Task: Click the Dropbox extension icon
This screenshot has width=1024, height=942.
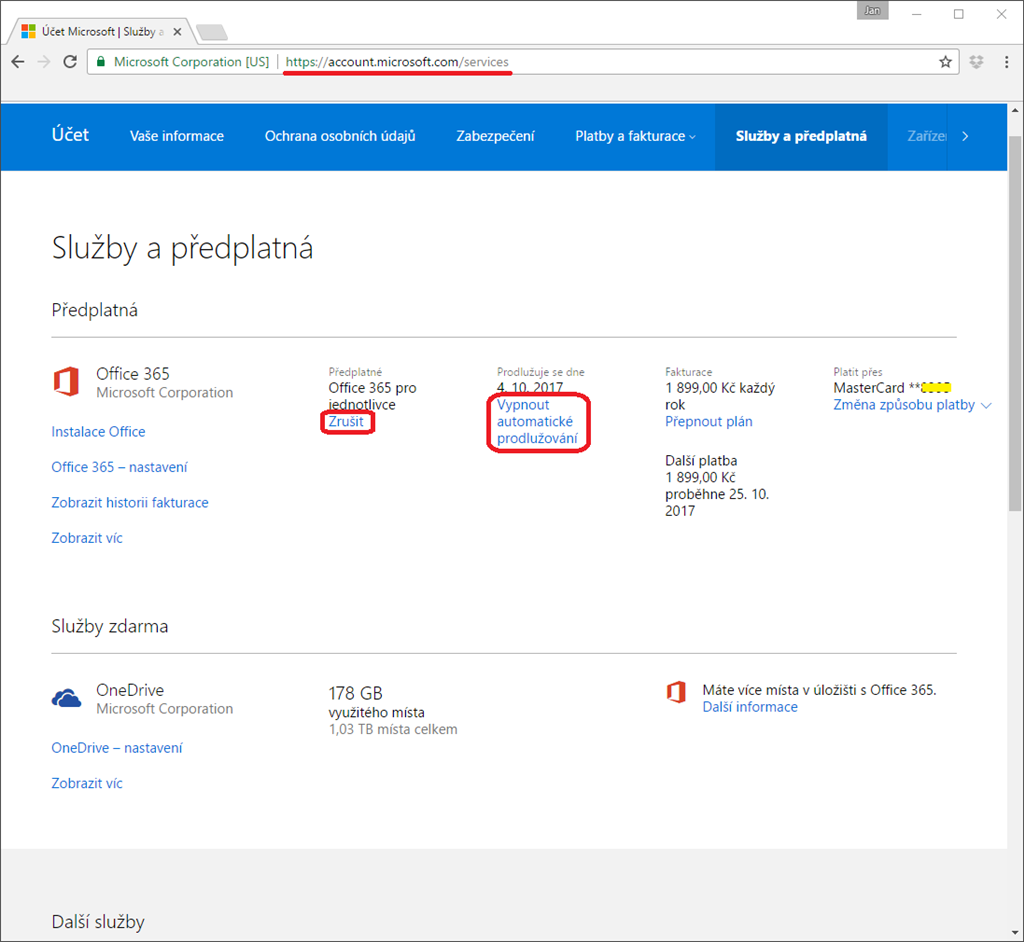Action: 976,62
